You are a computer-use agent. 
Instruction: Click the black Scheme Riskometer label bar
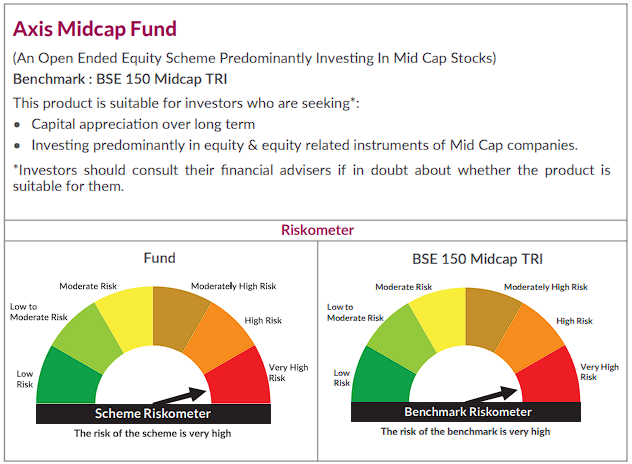pos(153,413)
